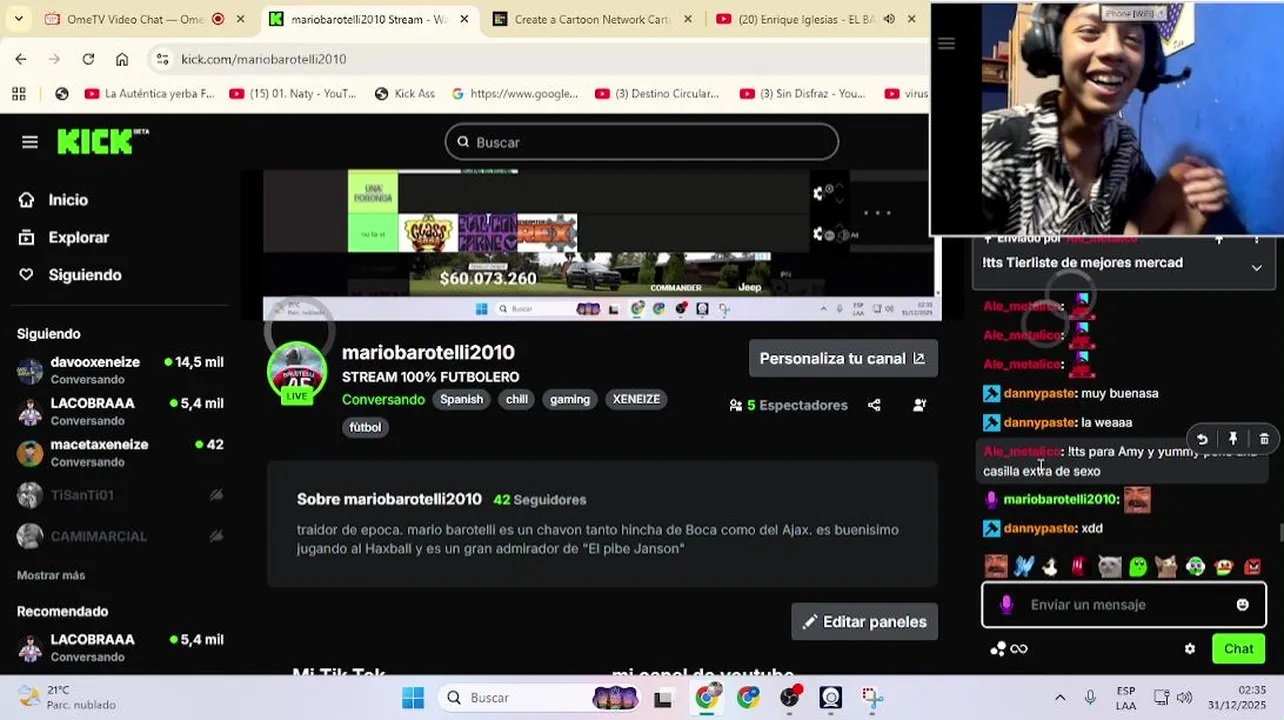Go to browser home page
Screen dimensions: 1284x720
click(x=122, y=59)
